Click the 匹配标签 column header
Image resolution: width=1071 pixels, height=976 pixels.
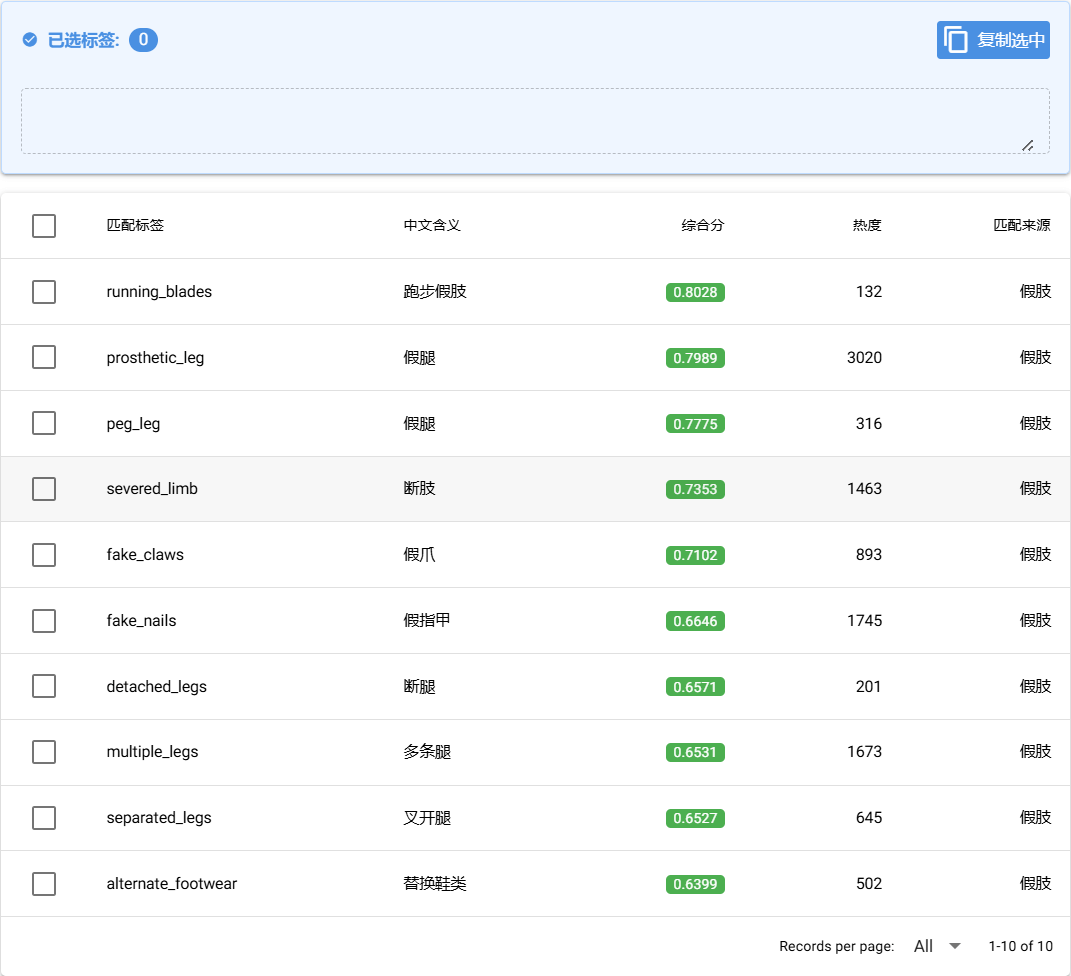(135, 226)
